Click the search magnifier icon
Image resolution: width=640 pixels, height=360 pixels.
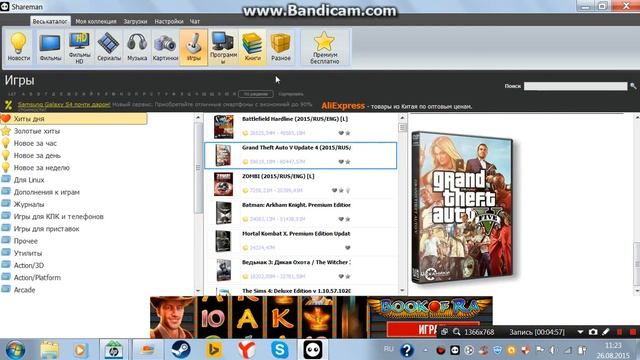click(x=633, y=86)
